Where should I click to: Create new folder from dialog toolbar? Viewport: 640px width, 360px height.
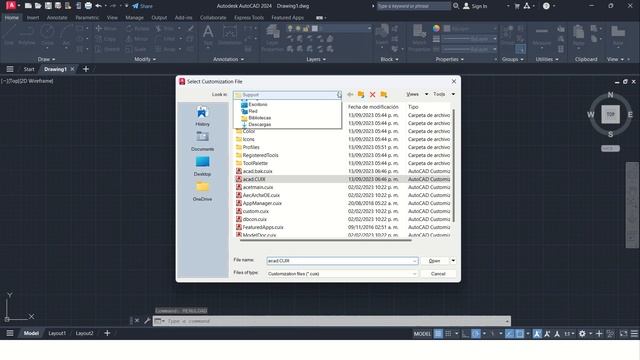(384, 94)
